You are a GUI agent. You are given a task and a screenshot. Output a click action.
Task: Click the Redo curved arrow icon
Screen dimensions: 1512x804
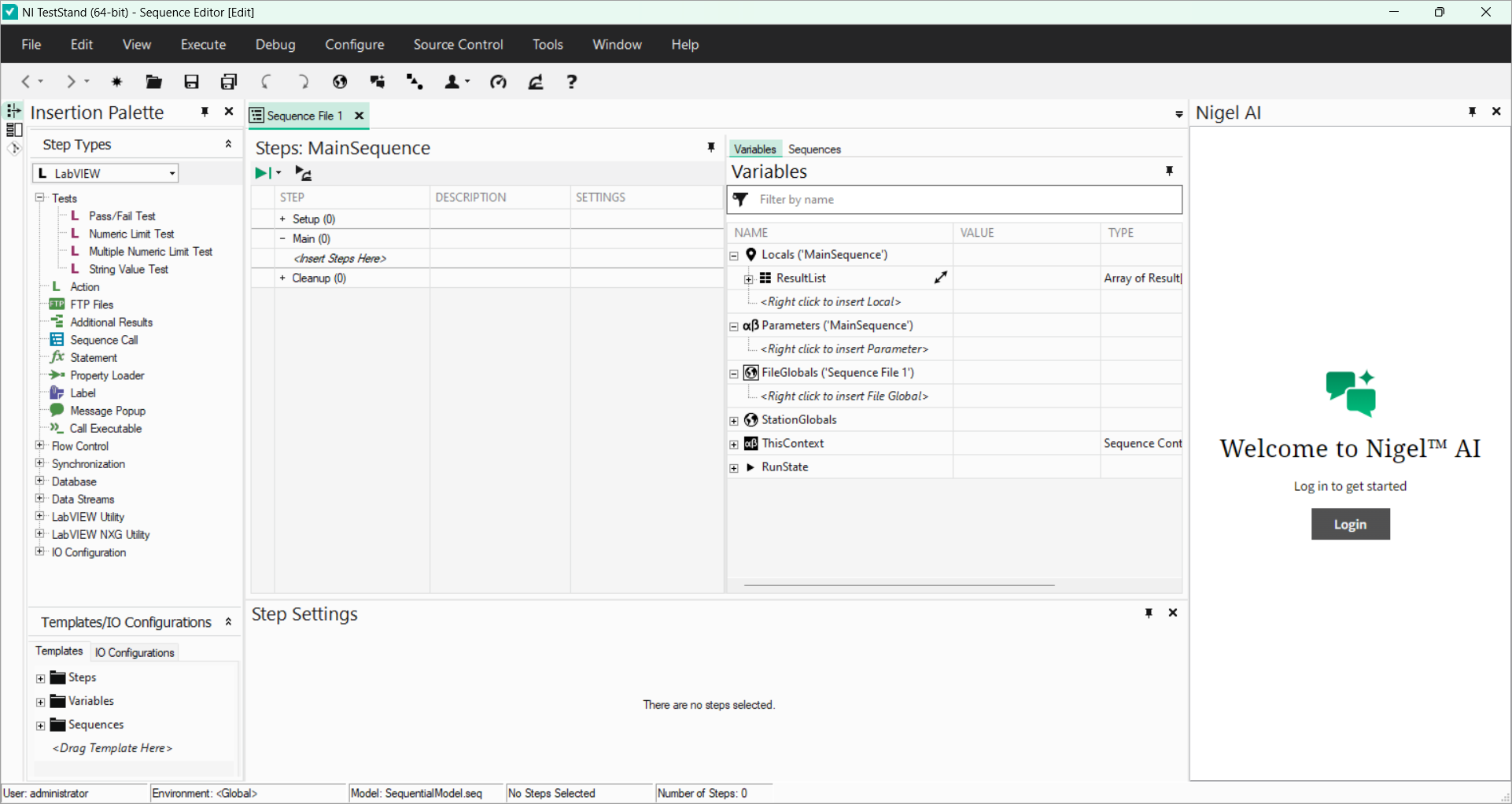click(x=303, y=82)
